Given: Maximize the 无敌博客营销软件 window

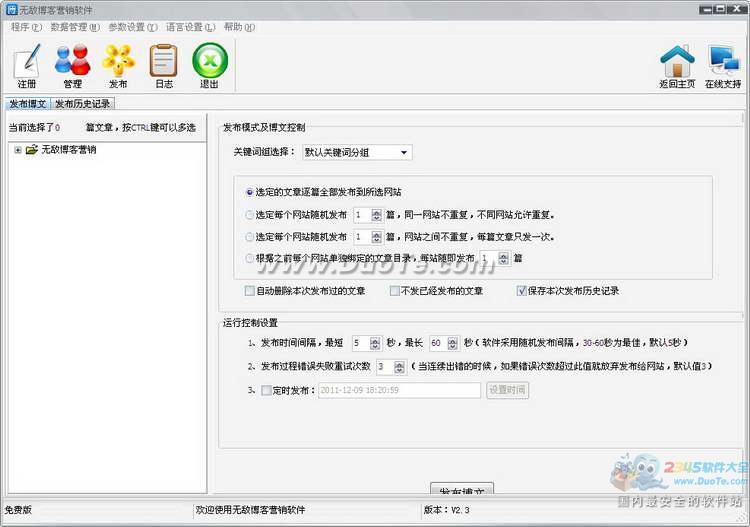Looking at the screenshot, I should 719,9.
